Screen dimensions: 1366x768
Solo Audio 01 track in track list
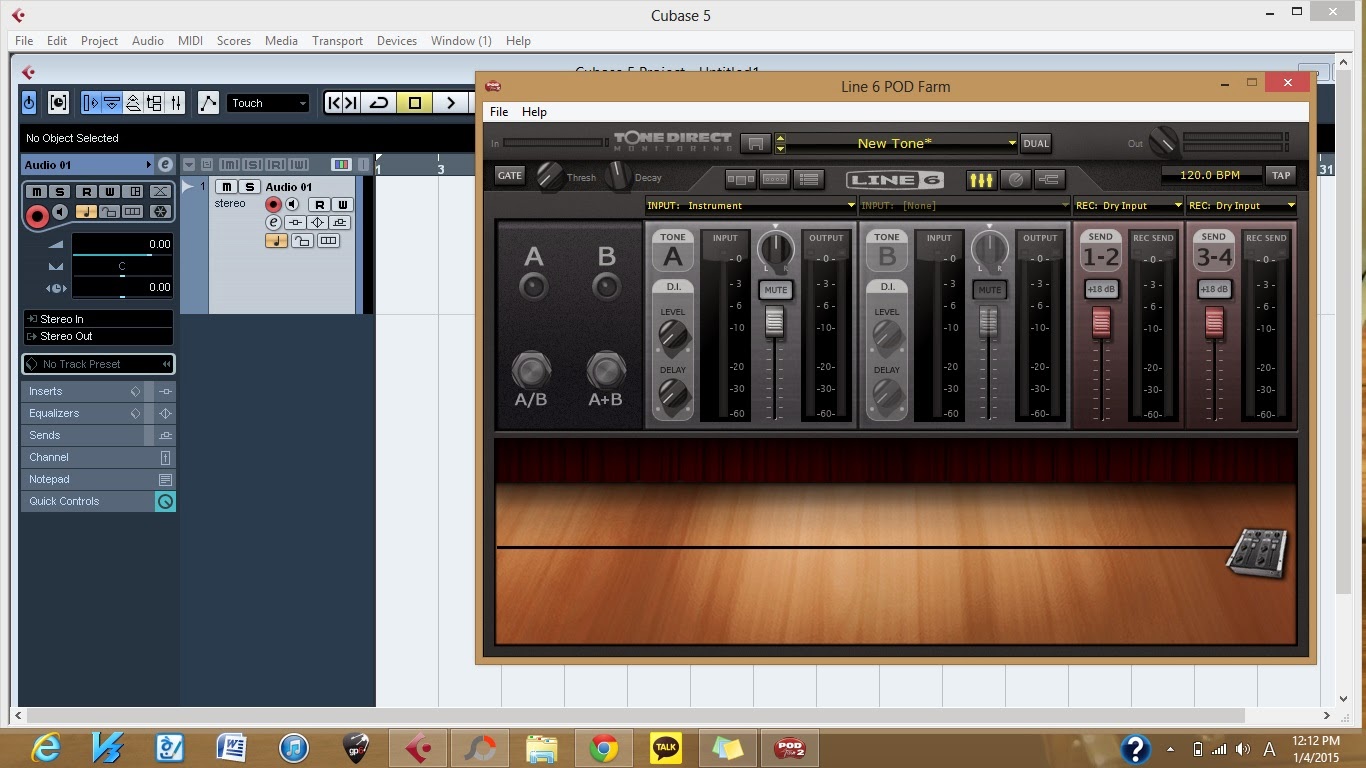(250, 187)
